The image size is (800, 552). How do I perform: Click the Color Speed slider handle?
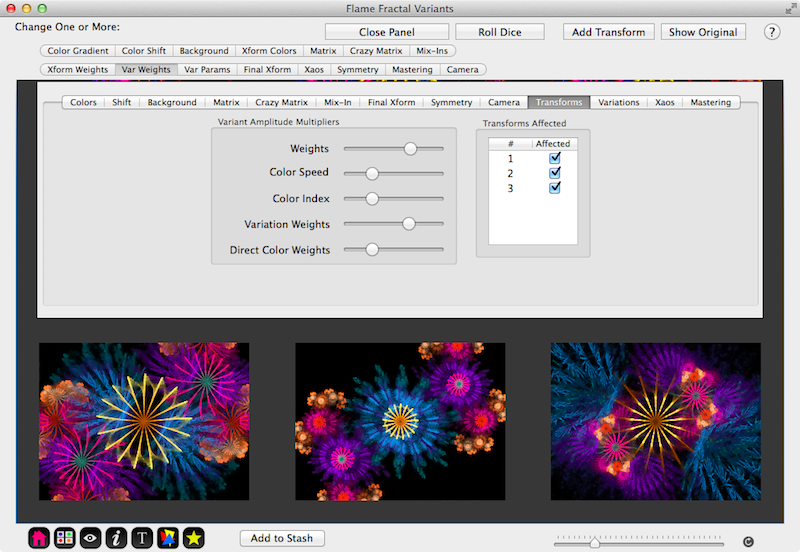[372, 173]
